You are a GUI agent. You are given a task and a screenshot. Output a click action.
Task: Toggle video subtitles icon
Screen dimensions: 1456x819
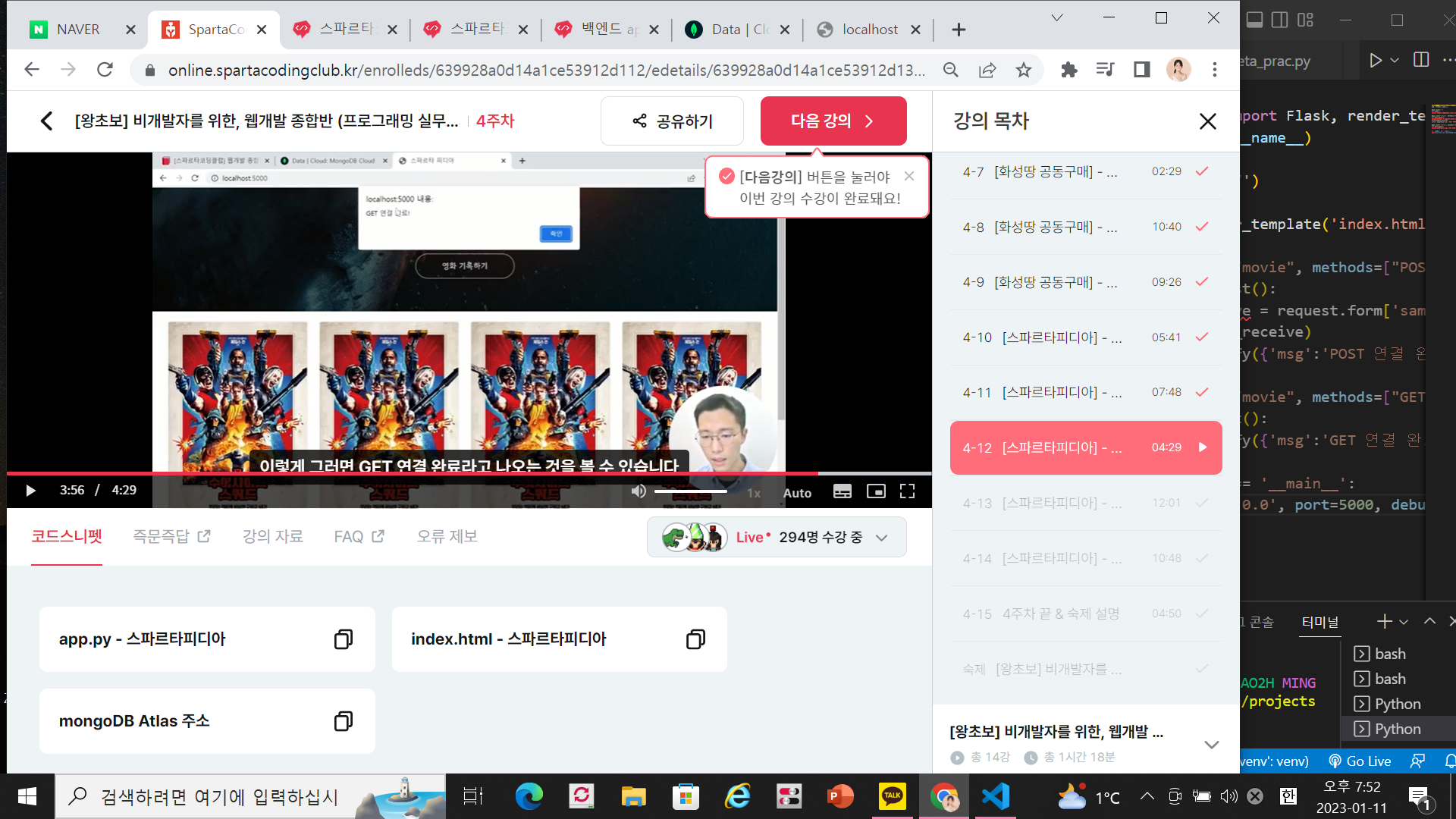click(x=842, y=491)
